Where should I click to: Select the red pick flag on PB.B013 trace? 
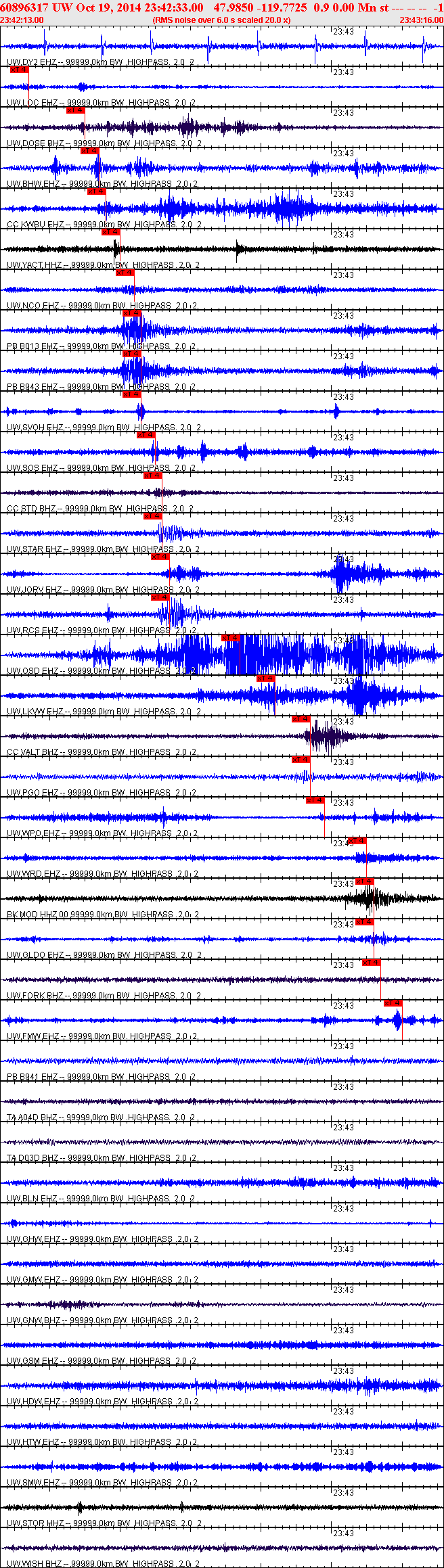tap(132, 313)
